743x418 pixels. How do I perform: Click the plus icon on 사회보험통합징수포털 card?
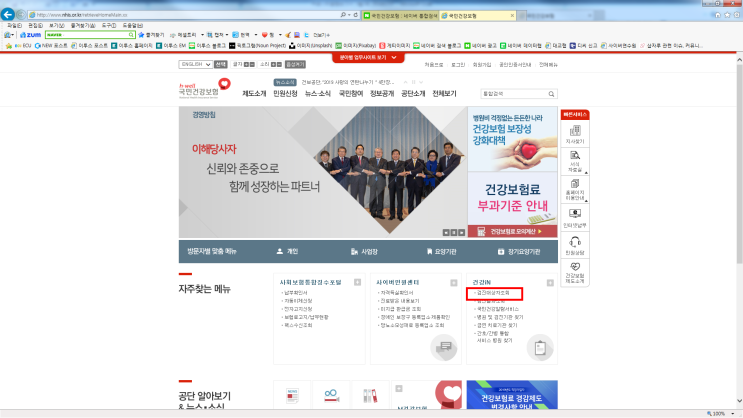(x=357, y=282)
